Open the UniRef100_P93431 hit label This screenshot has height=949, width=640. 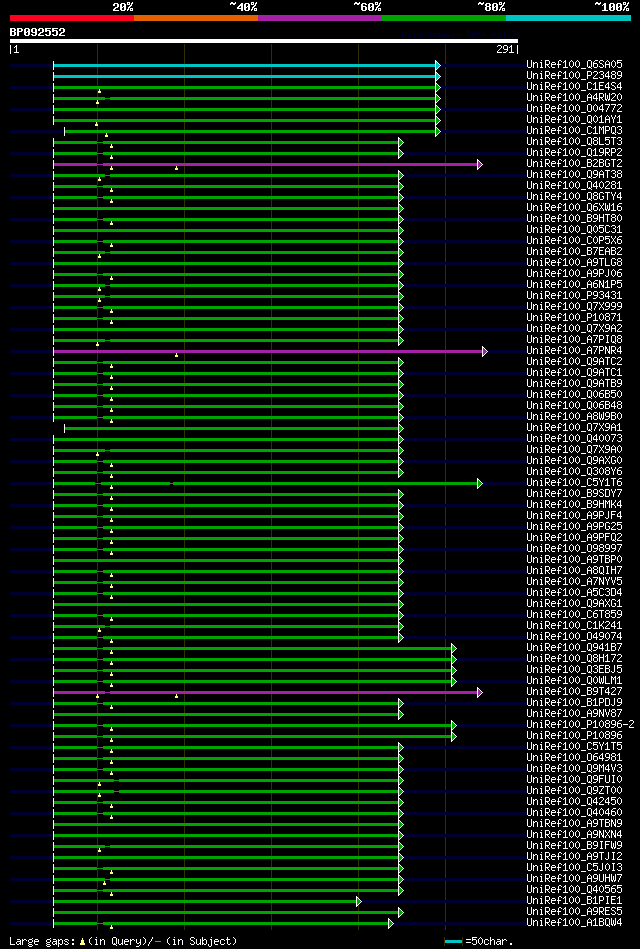574,295
